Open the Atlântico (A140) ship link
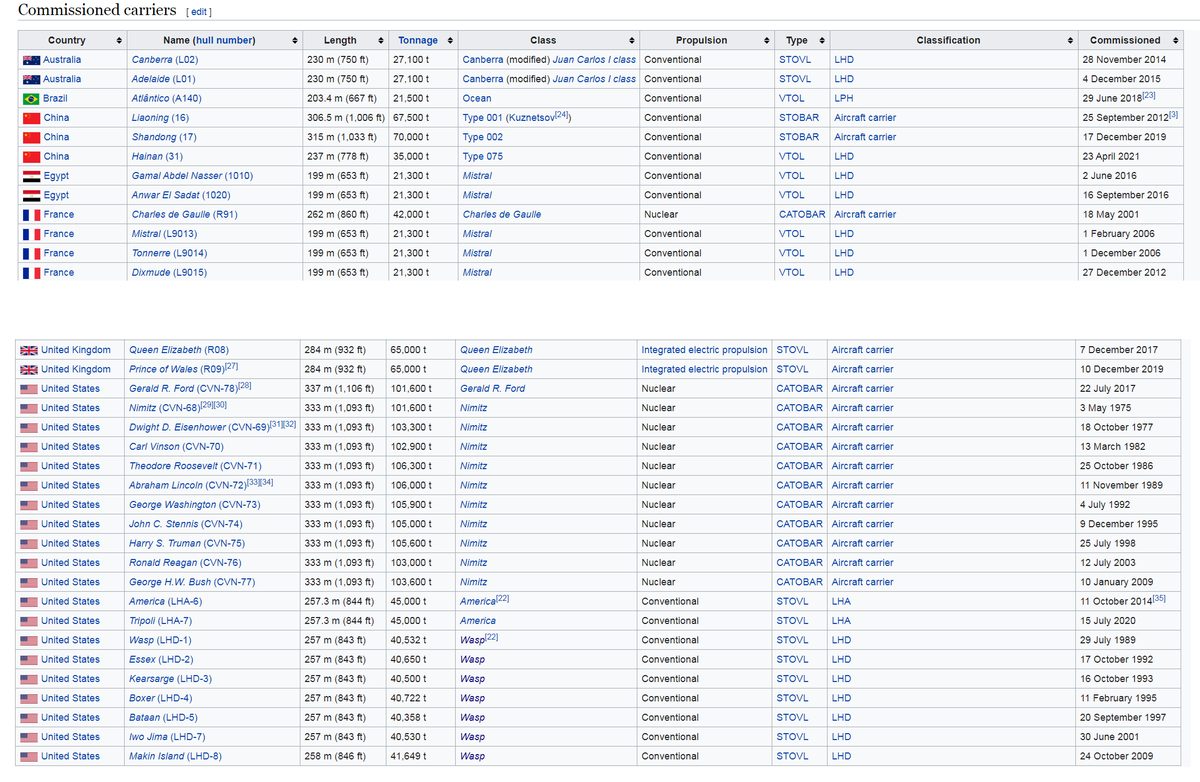The height and width of the screenshot is (782, 1200). tap(166, 99)
